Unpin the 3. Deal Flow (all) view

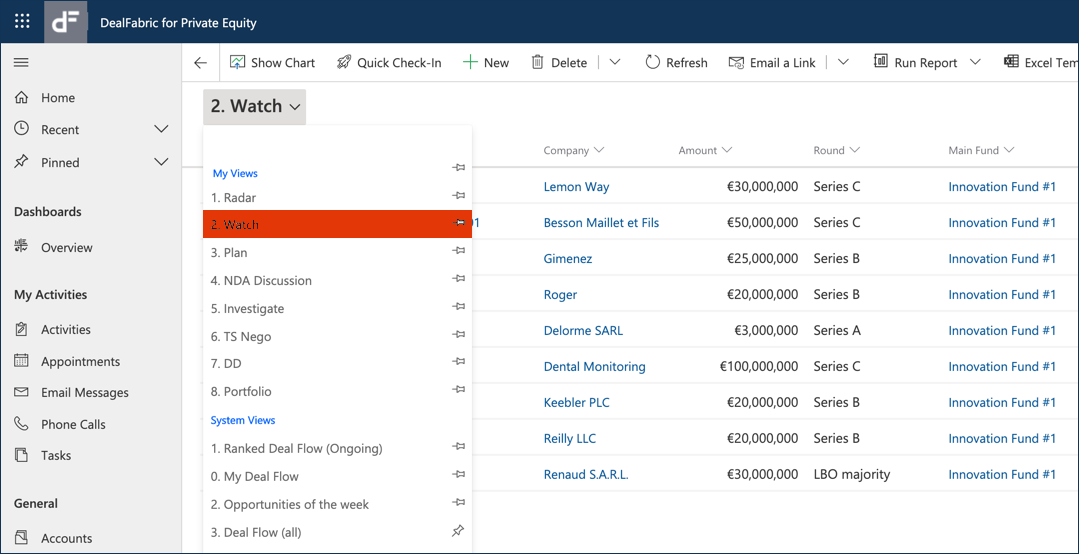point(458,531)
